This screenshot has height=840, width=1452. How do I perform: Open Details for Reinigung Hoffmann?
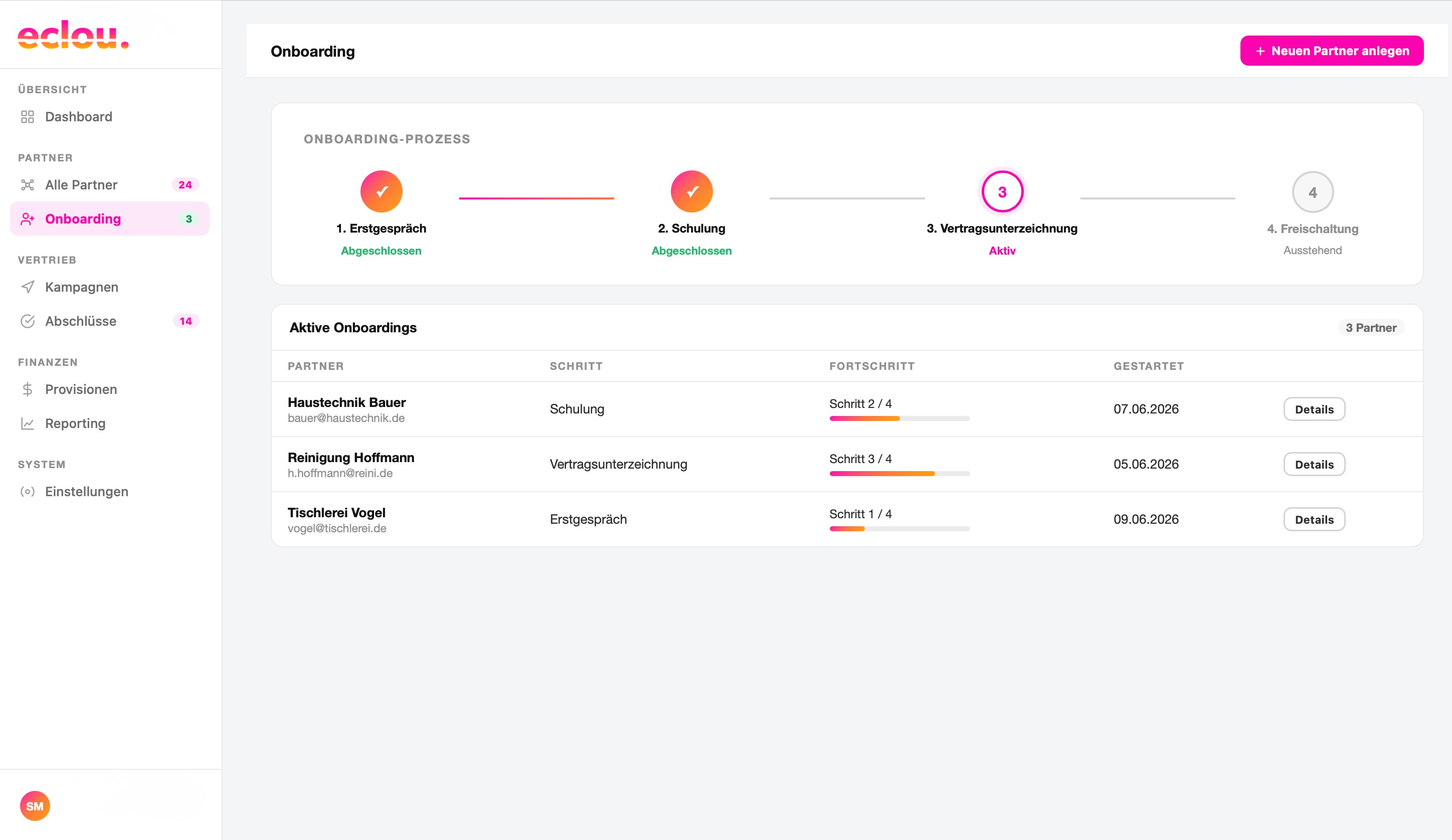[x=1314, y=465]
